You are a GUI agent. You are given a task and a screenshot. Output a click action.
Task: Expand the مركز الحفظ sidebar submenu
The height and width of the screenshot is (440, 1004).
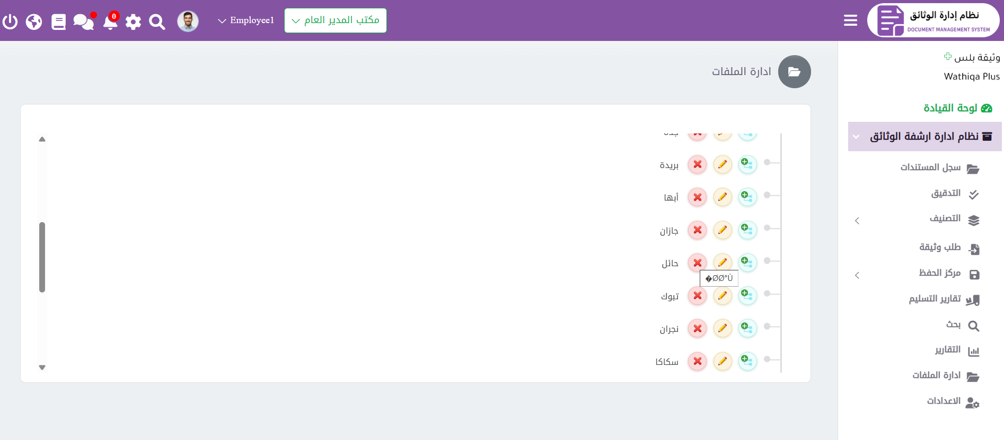[x=857, y=274]
